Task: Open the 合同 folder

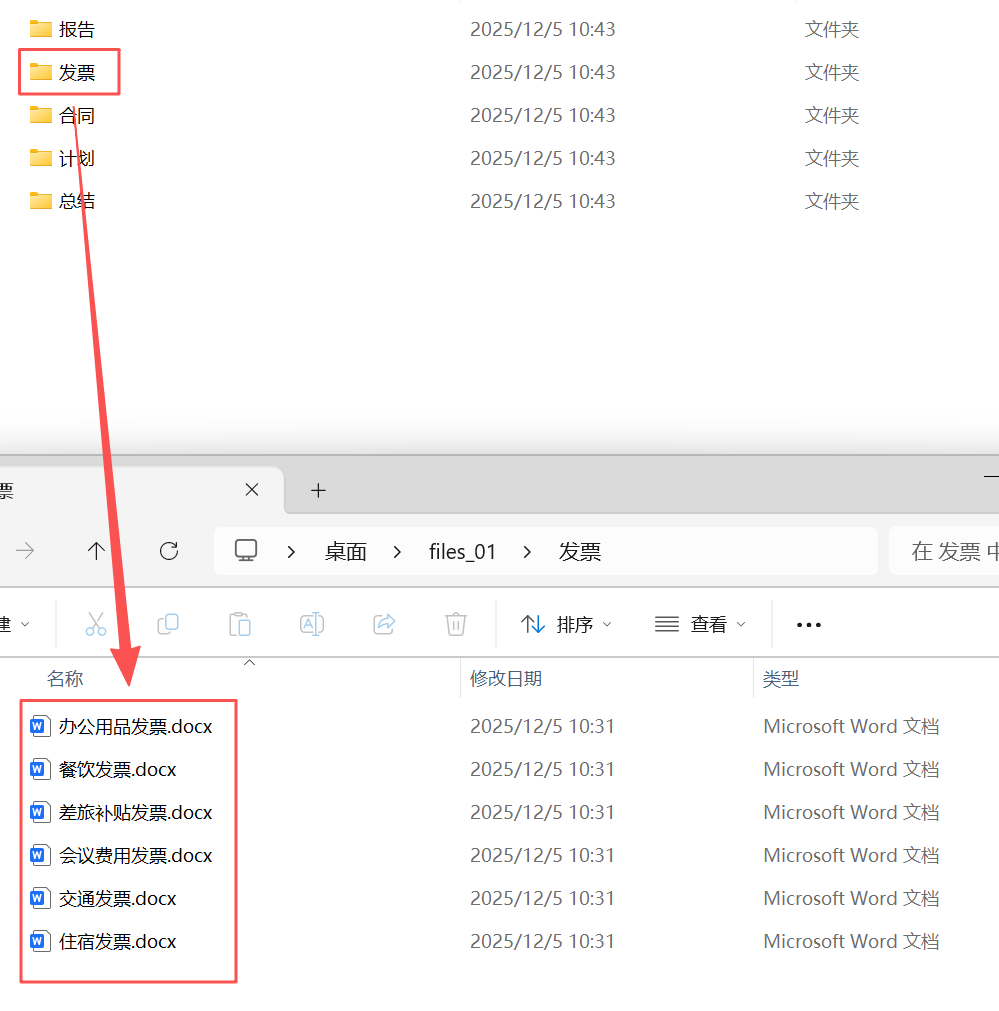Action: (x=75, y=115)
